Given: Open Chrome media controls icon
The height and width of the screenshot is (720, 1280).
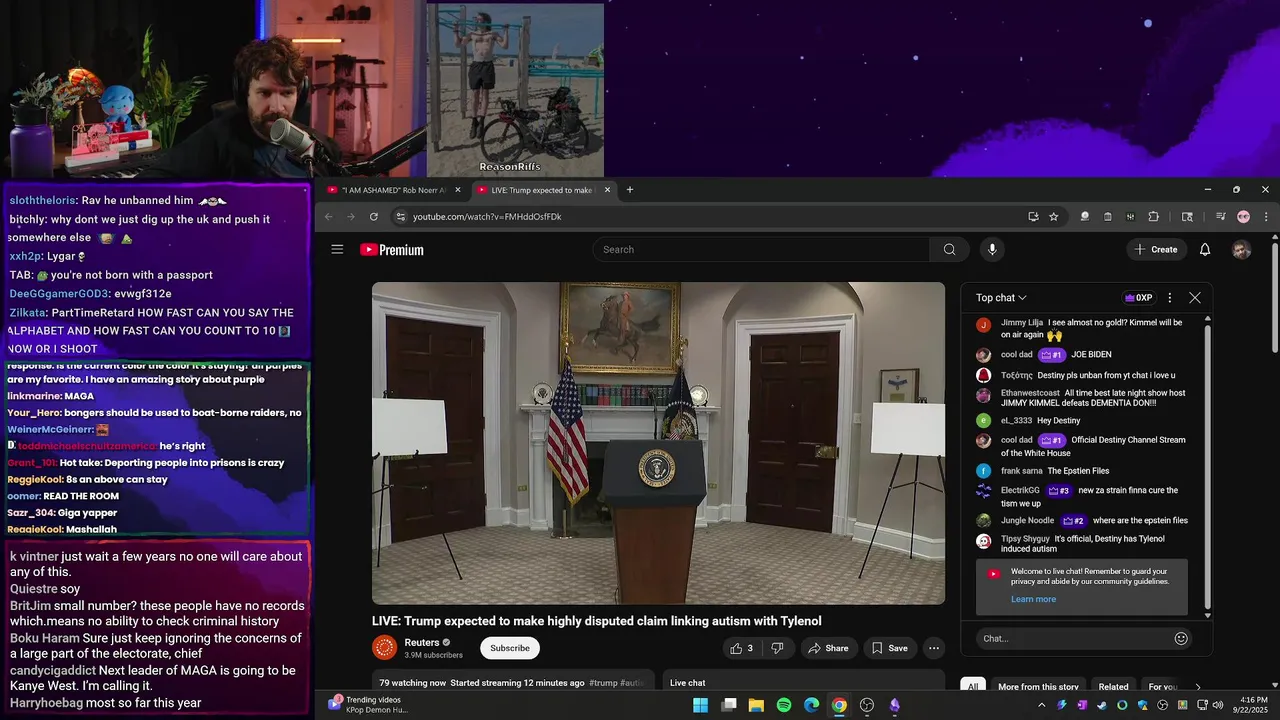Looking at the screenshot, I should pos(1221,217).
